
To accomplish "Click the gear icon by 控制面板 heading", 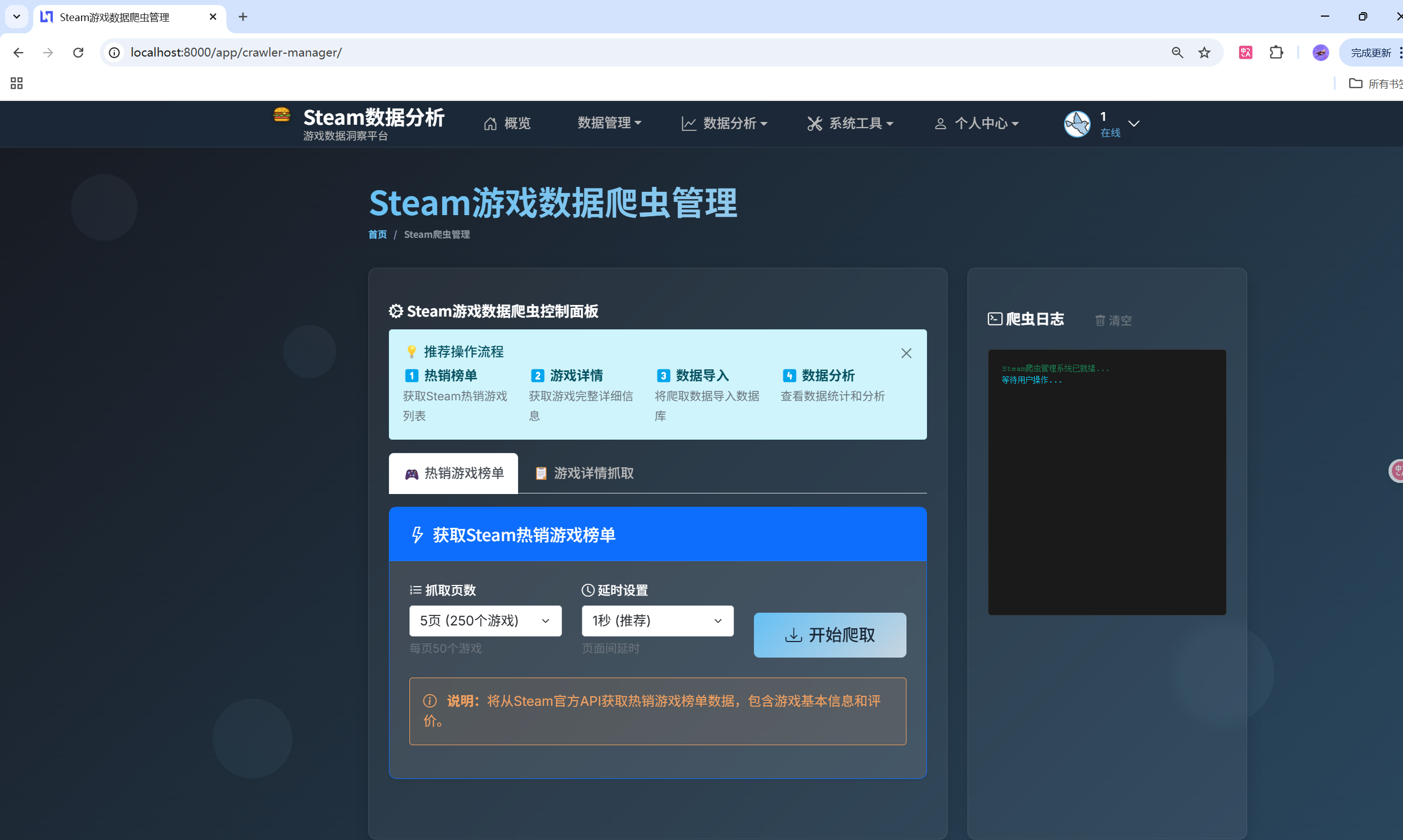I will 396,311.
